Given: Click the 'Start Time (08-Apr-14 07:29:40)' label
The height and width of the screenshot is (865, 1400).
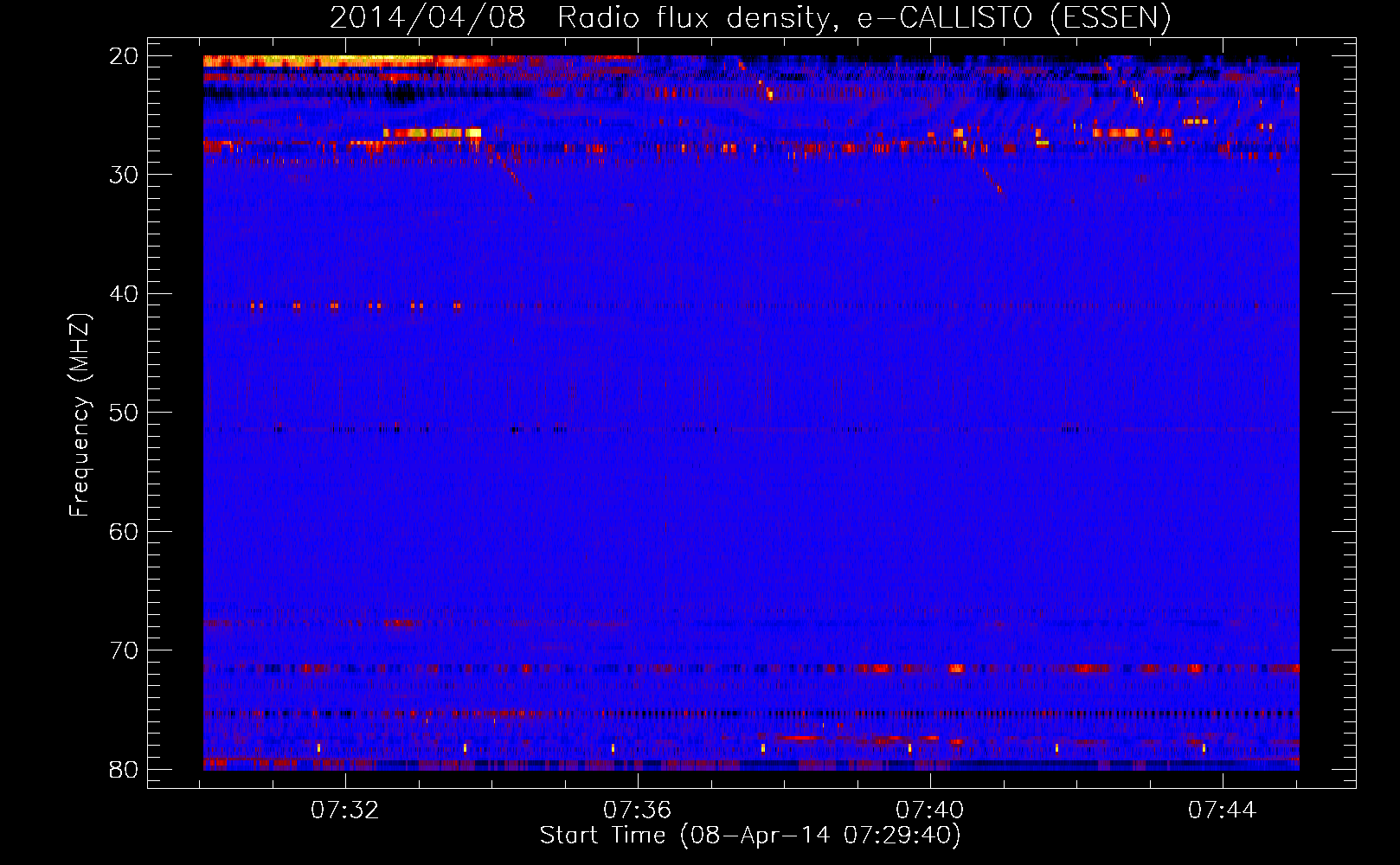Looking at the screenshot, I should pos(750,836).
